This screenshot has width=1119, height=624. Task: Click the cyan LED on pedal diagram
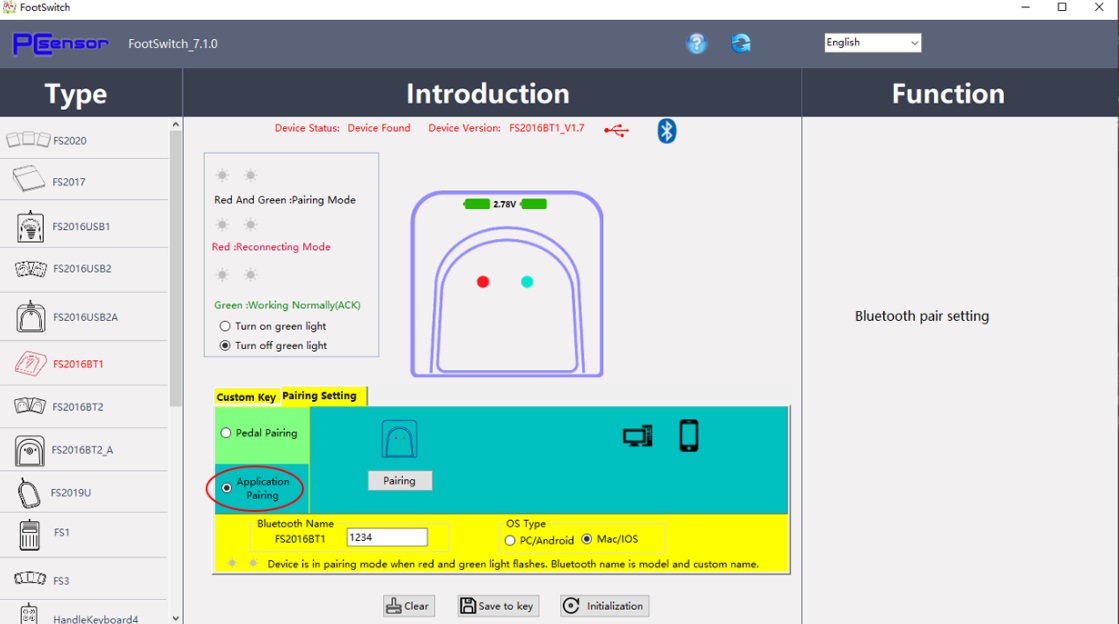tap(527, 282)
